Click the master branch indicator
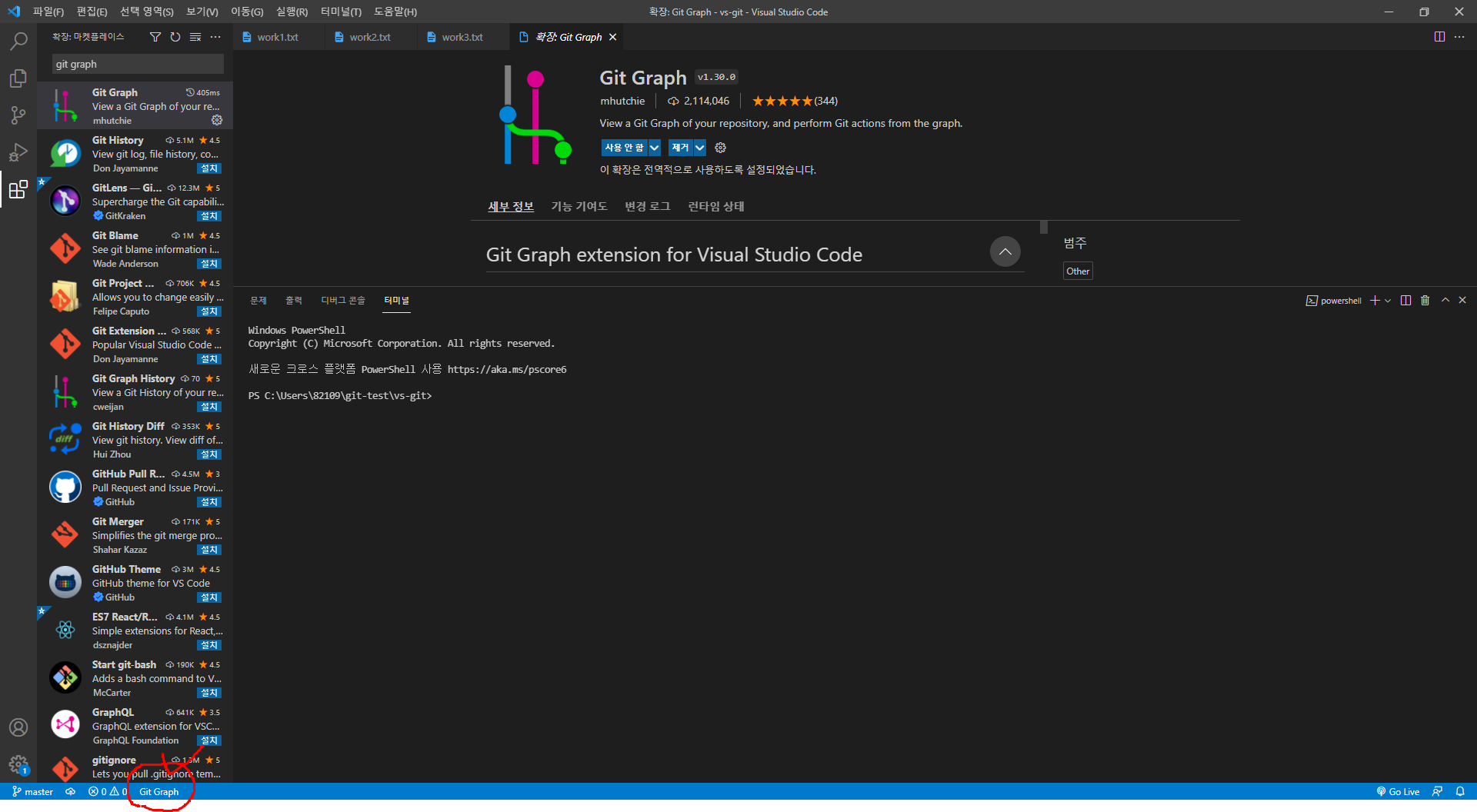 32,791
